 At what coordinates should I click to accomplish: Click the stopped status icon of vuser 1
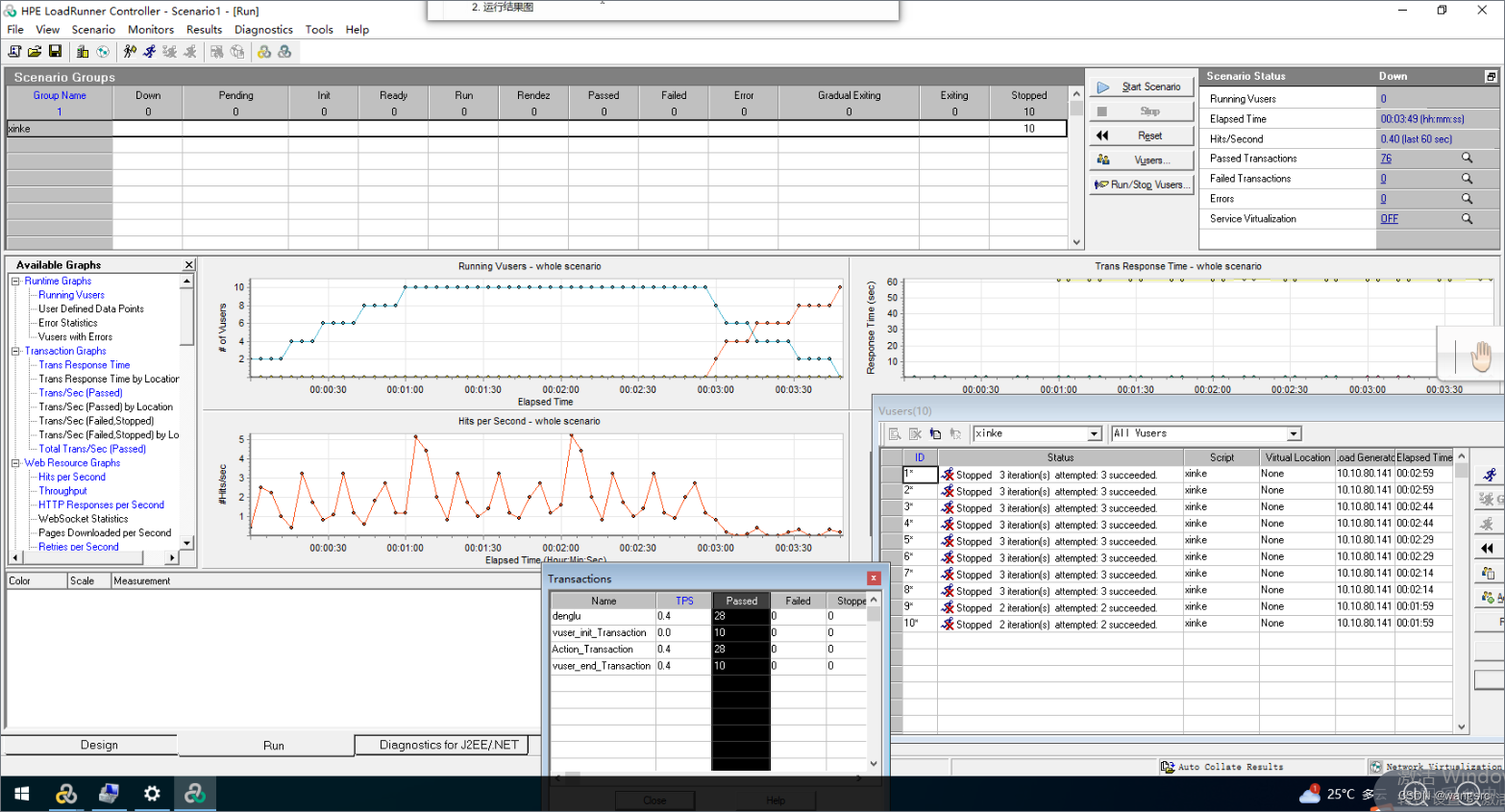coord(948,475)
